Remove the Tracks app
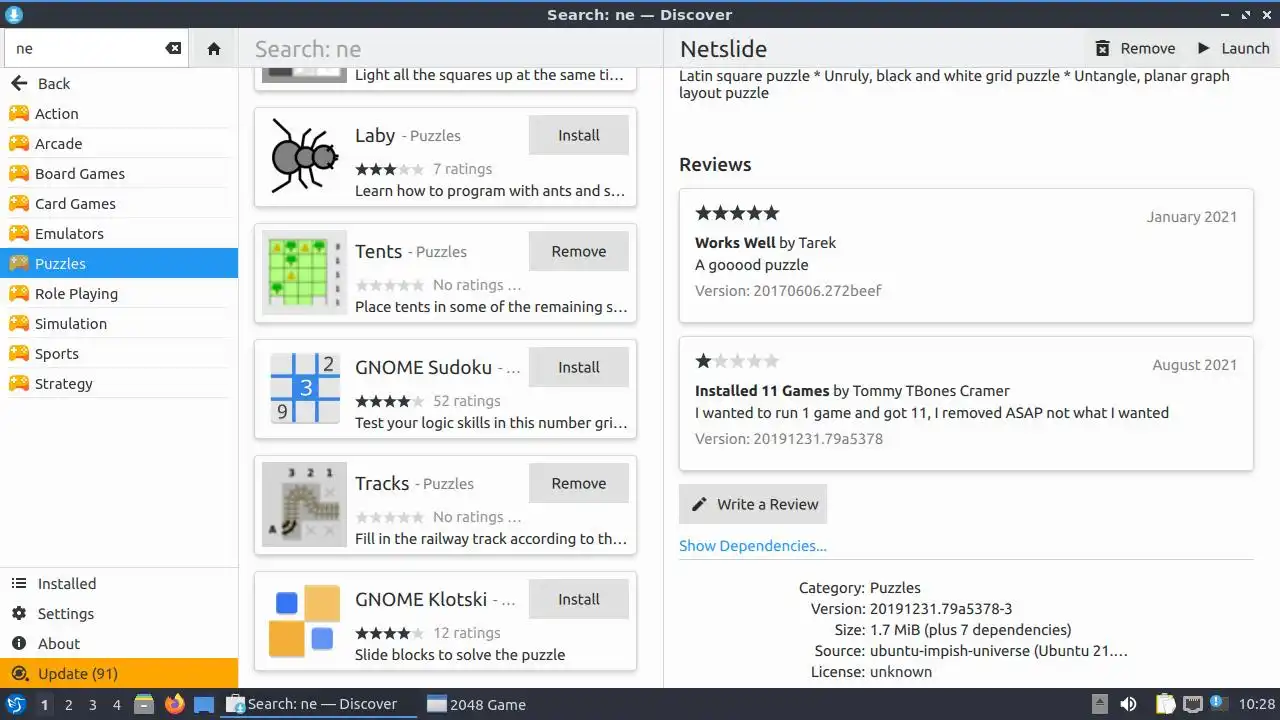The width and height of the screenshot is (1280, 720). tap(579, 483)
